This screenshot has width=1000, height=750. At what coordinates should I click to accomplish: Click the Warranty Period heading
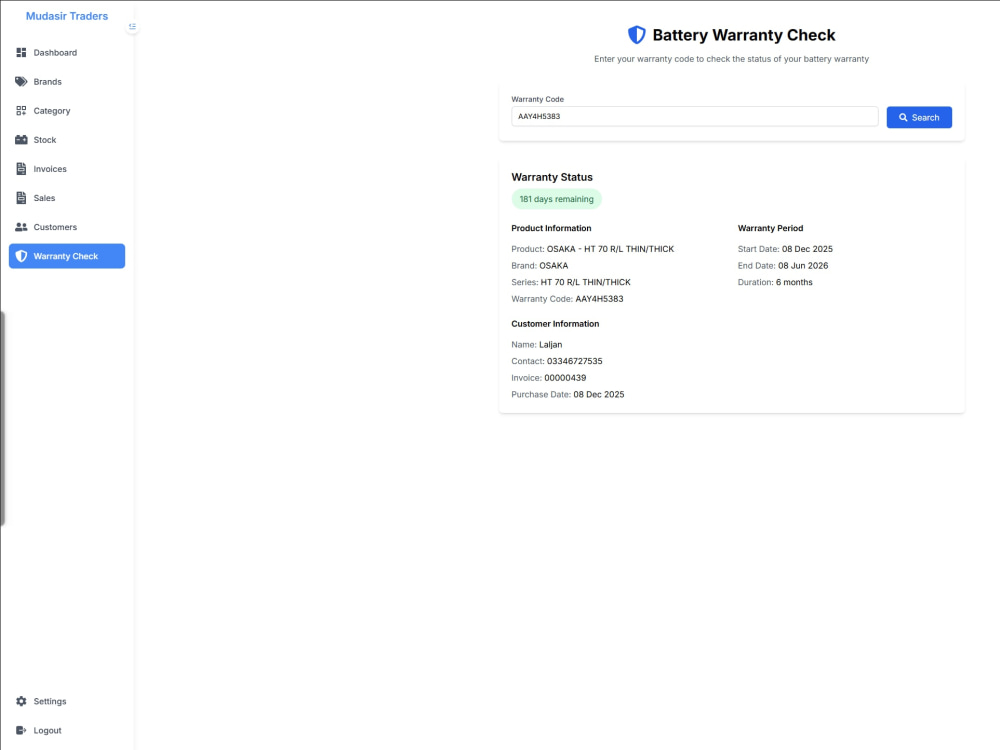(770, 228)
